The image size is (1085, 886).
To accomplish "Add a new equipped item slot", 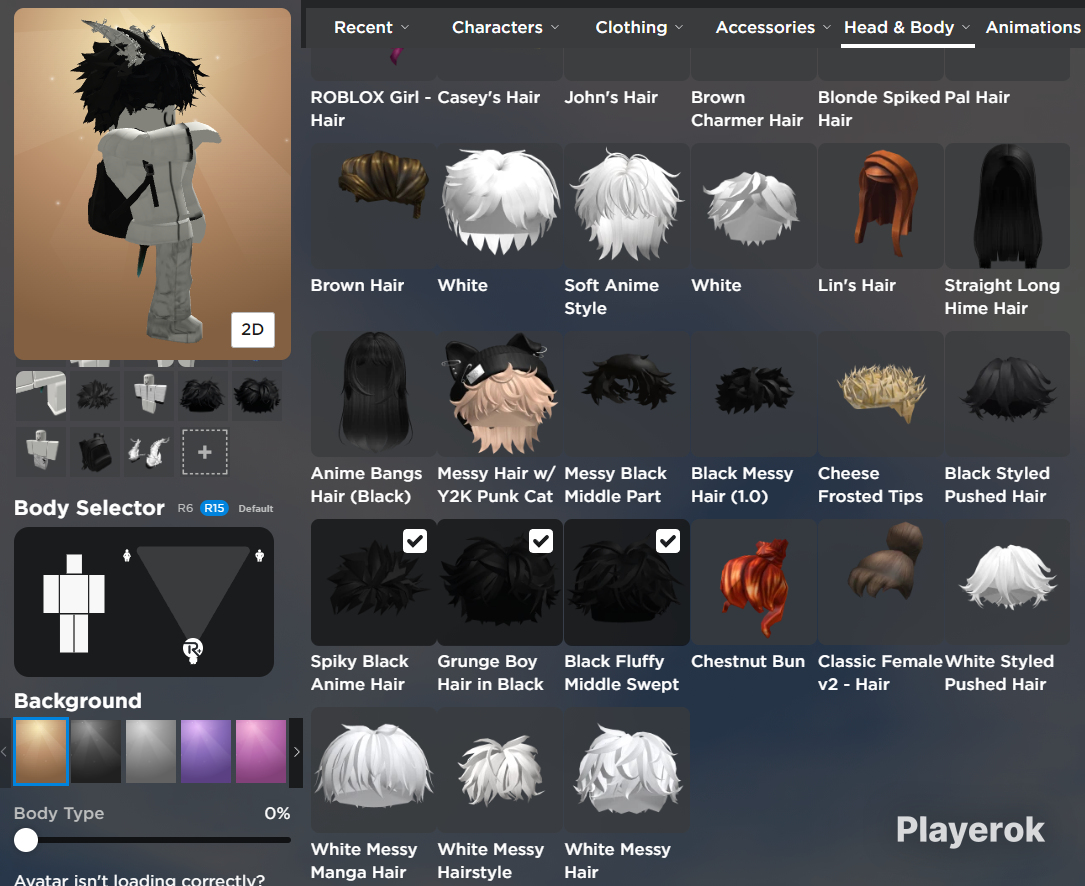I will (205, 452).
